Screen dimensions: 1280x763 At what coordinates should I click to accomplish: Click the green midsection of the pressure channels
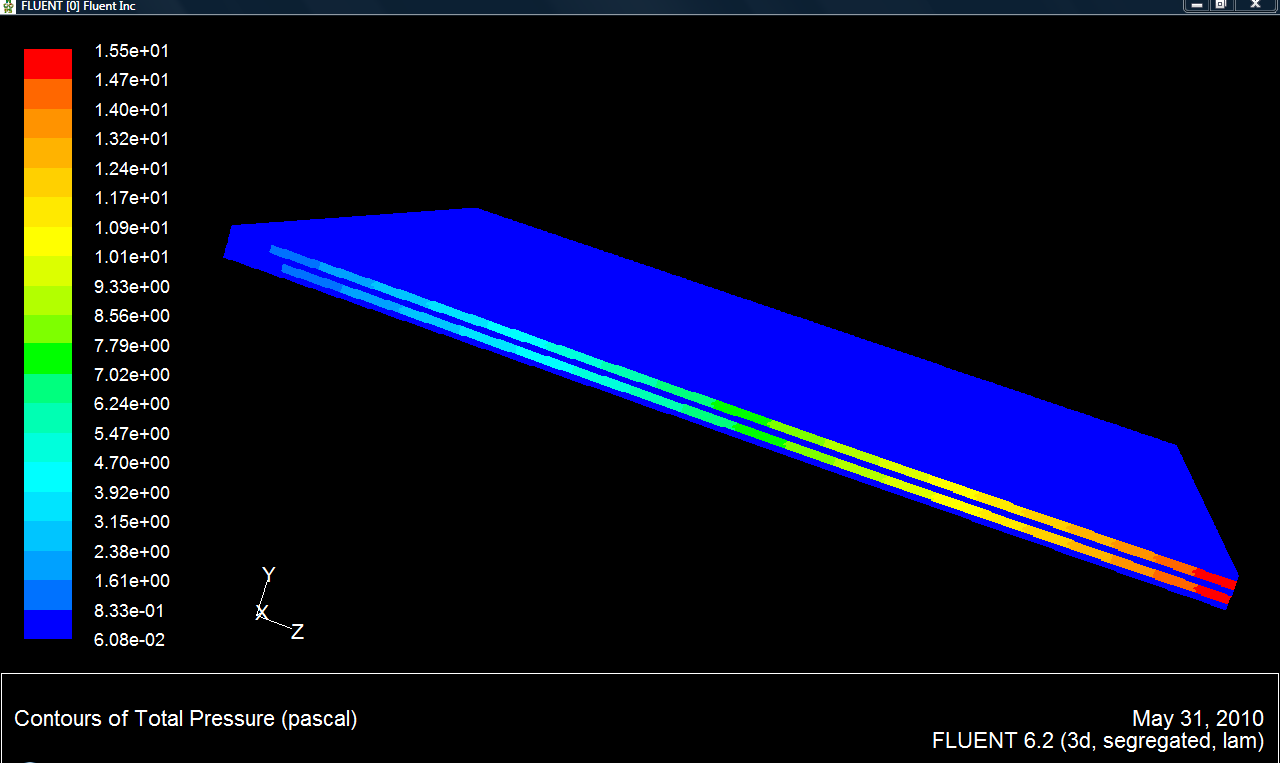[740, 416]
